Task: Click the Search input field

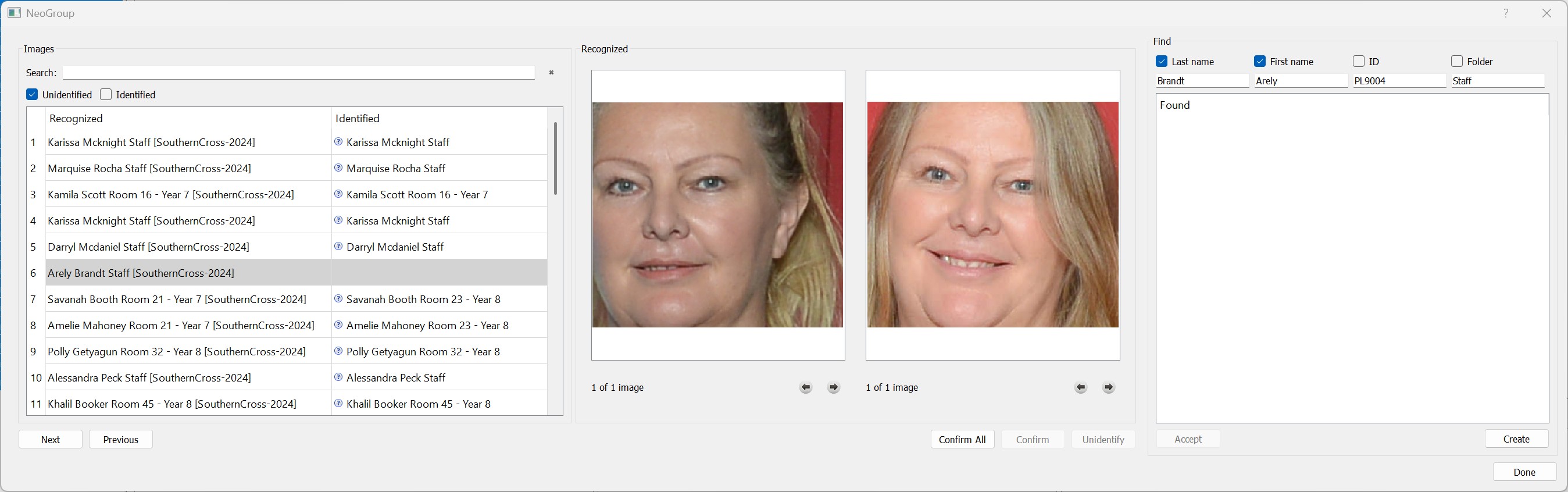Action: pos(298,73)
